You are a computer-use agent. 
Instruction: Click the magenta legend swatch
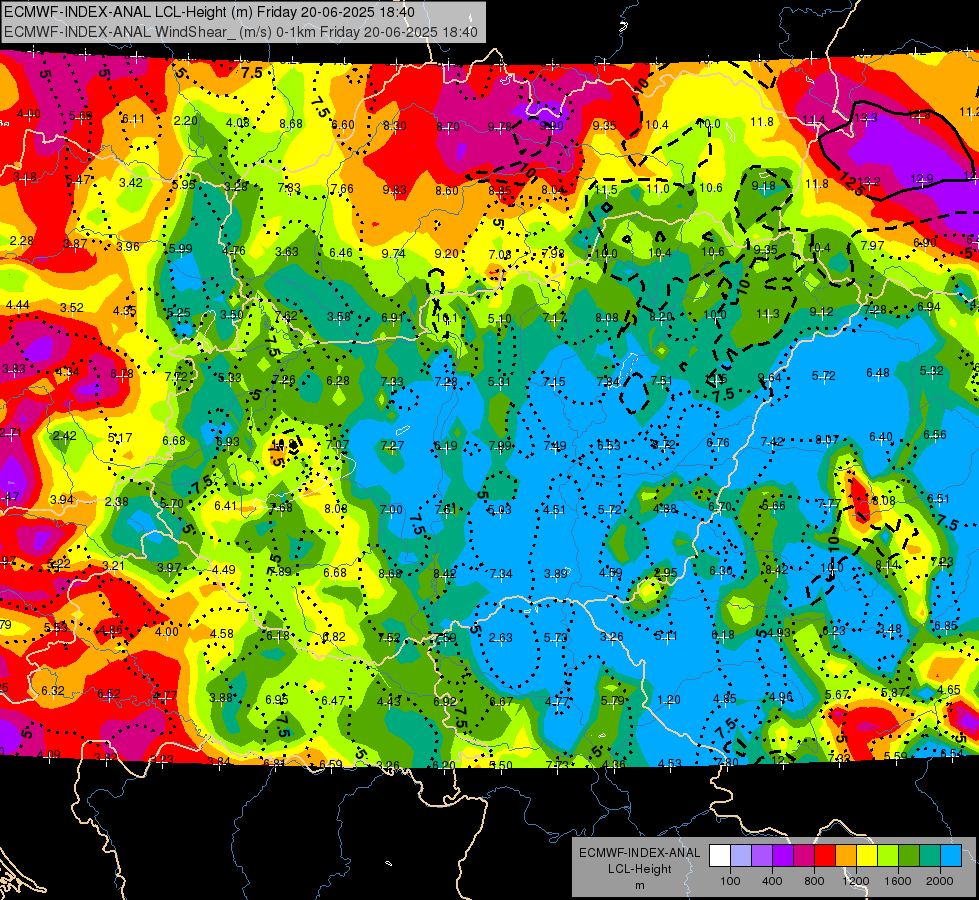(804, 856)
